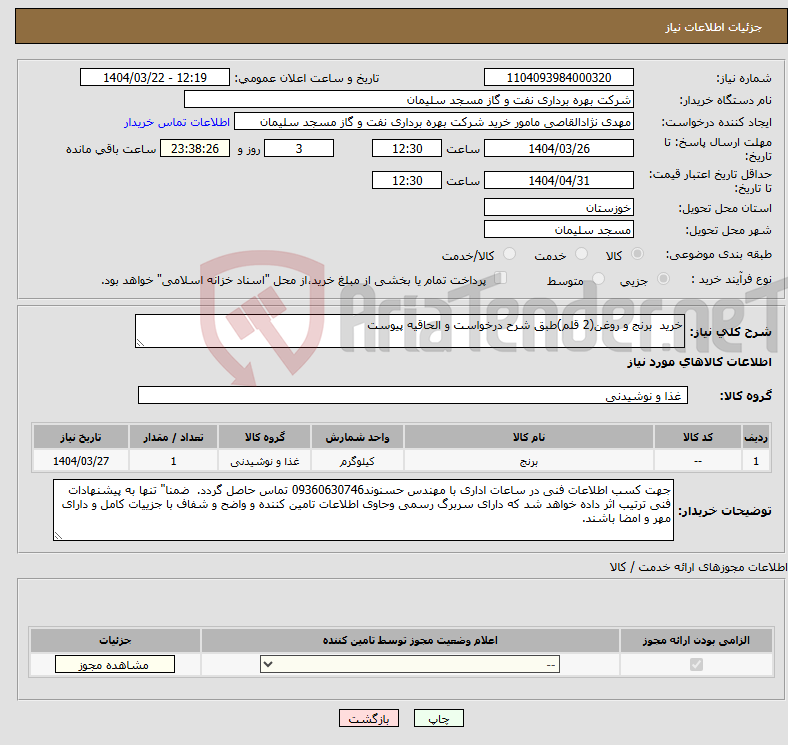Click the 1404/03/27 need date cell
Image resolution: width=788 pixels, height=745 pixels.
pyautogui.click(x=81, y=461)
